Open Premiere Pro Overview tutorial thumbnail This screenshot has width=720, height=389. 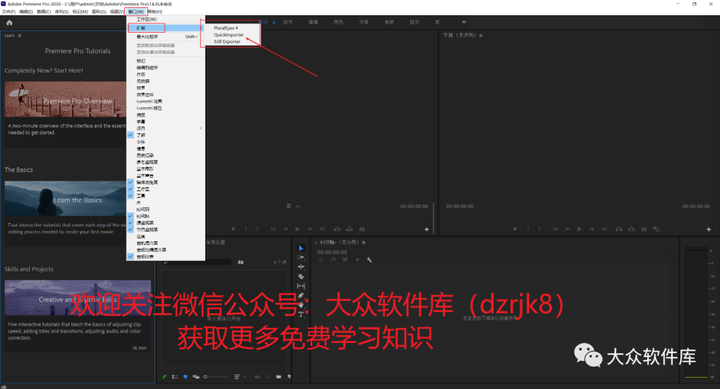pyautogui.click(x=65, y=99)
